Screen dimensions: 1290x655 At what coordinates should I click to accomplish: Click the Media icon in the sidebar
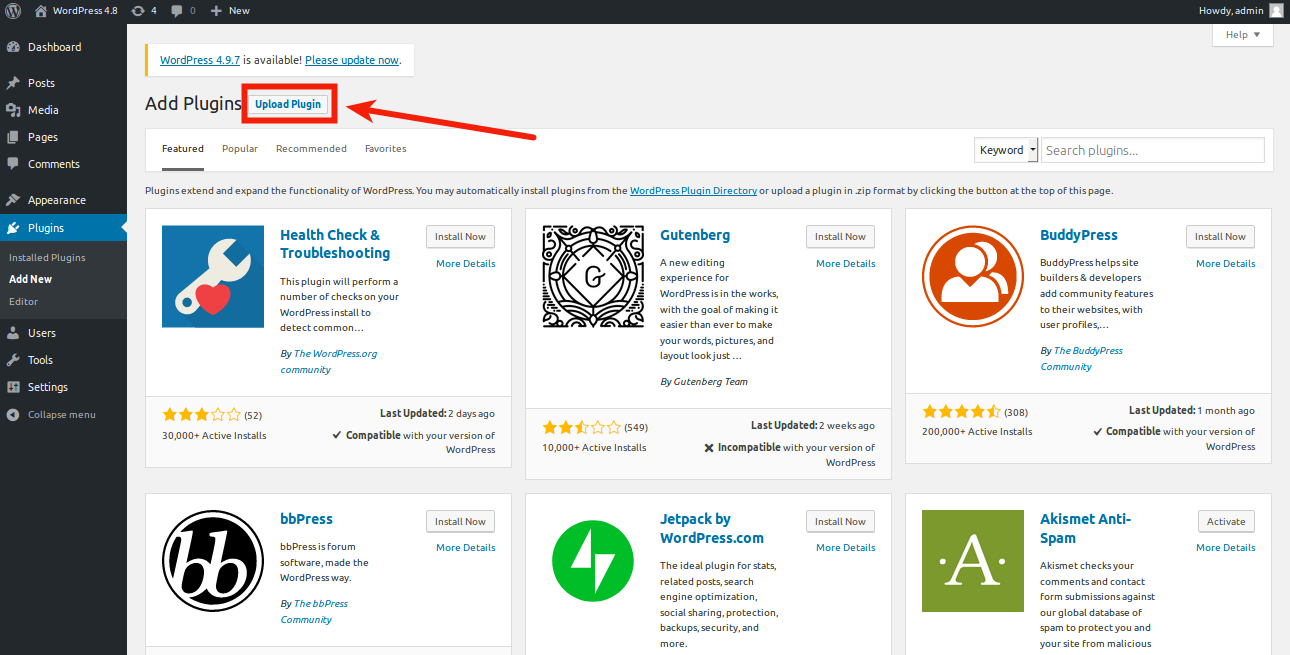(x=13, y=110)
